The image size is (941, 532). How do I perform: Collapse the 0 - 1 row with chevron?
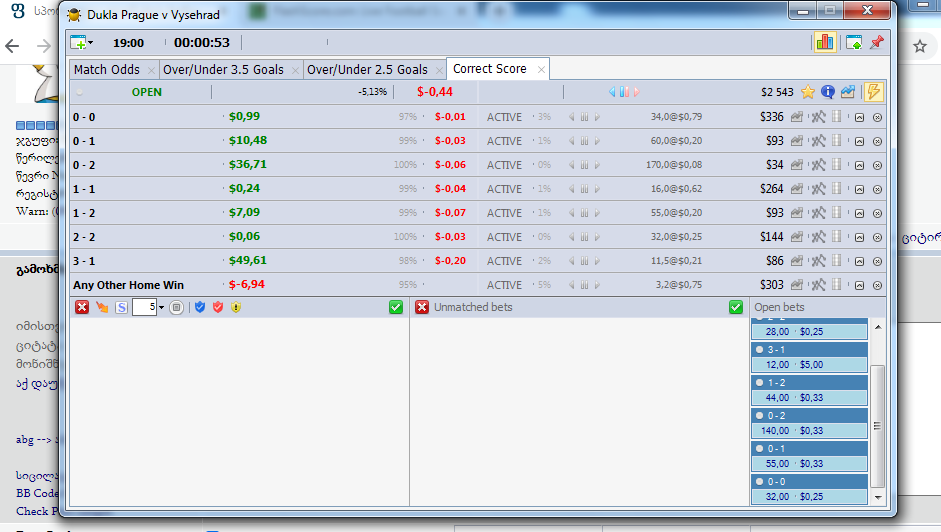point(859,142)
